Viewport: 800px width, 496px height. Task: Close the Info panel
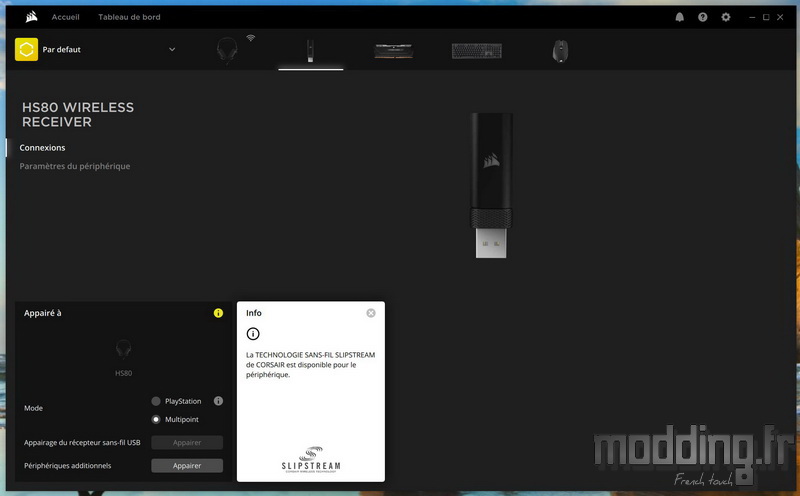pyautogui.click(x=371, y=313)
